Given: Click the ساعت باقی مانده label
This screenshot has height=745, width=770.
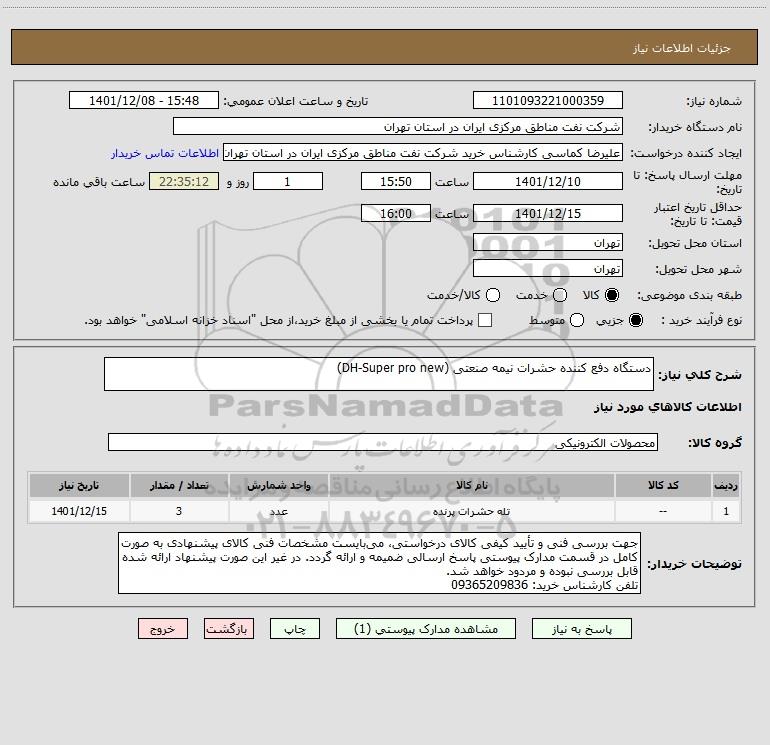Looking at the screenshot, I should tap(99, 182).
